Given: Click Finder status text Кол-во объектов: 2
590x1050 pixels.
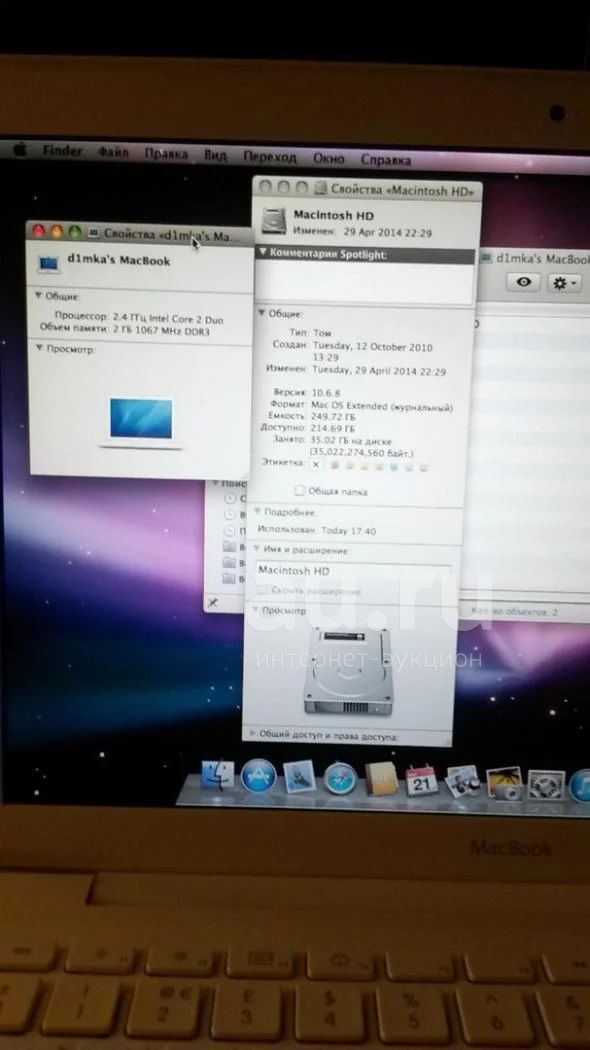Looking at the screenshot, I should [x=515, y=611].
